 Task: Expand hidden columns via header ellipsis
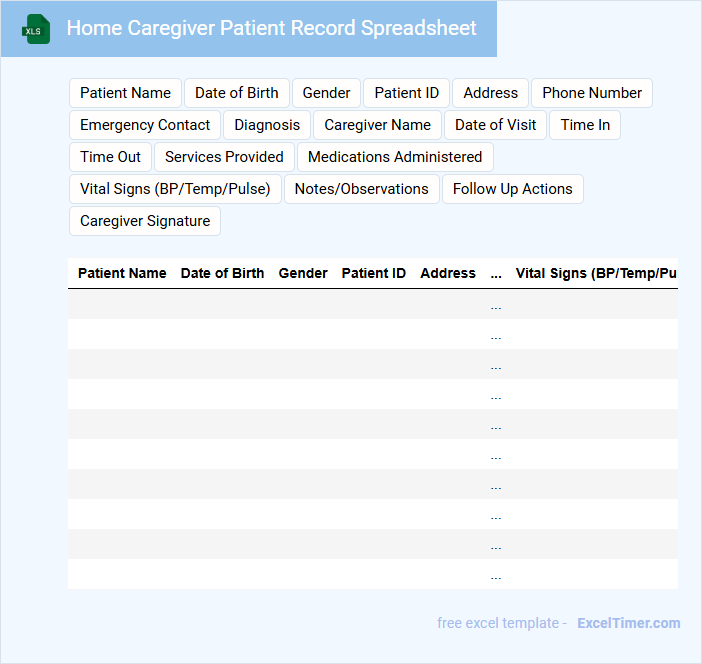(x=496, y=273)
